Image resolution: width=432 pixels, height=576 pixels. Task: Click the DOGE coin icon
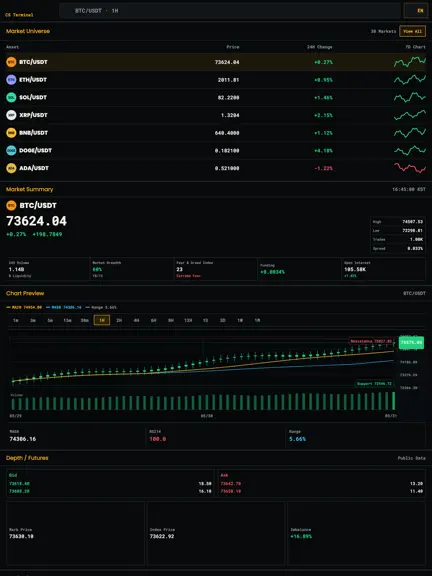click(x=11, y=150)
